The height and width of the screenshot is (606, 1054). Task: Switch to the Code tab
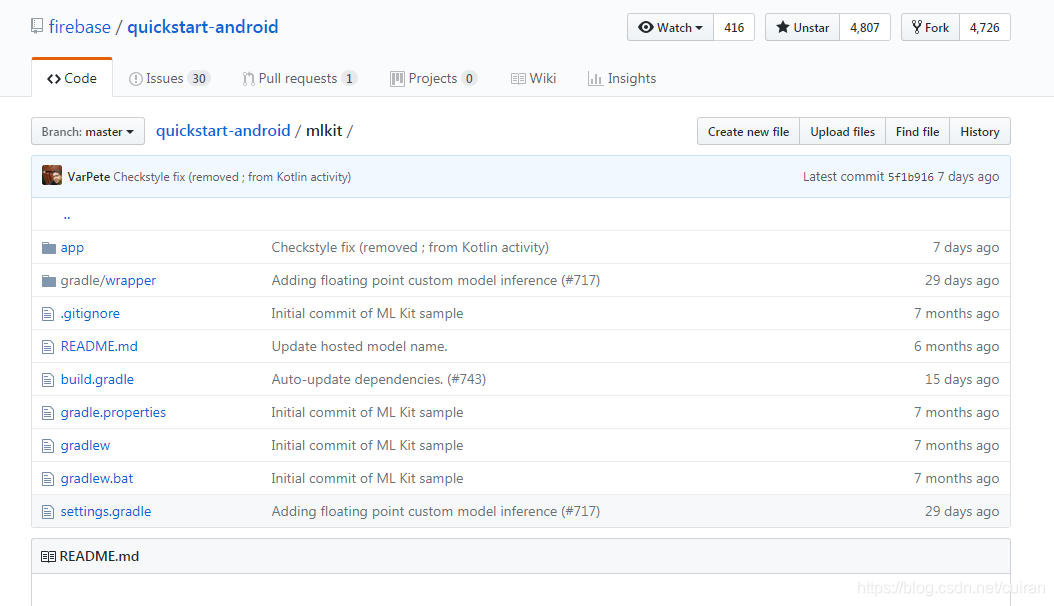tap(72, 78)
